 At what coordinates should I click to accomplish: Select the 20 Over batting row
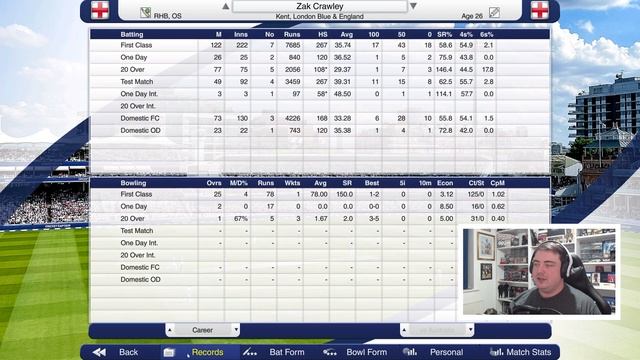pyautogui.click(x=320, y=70)
